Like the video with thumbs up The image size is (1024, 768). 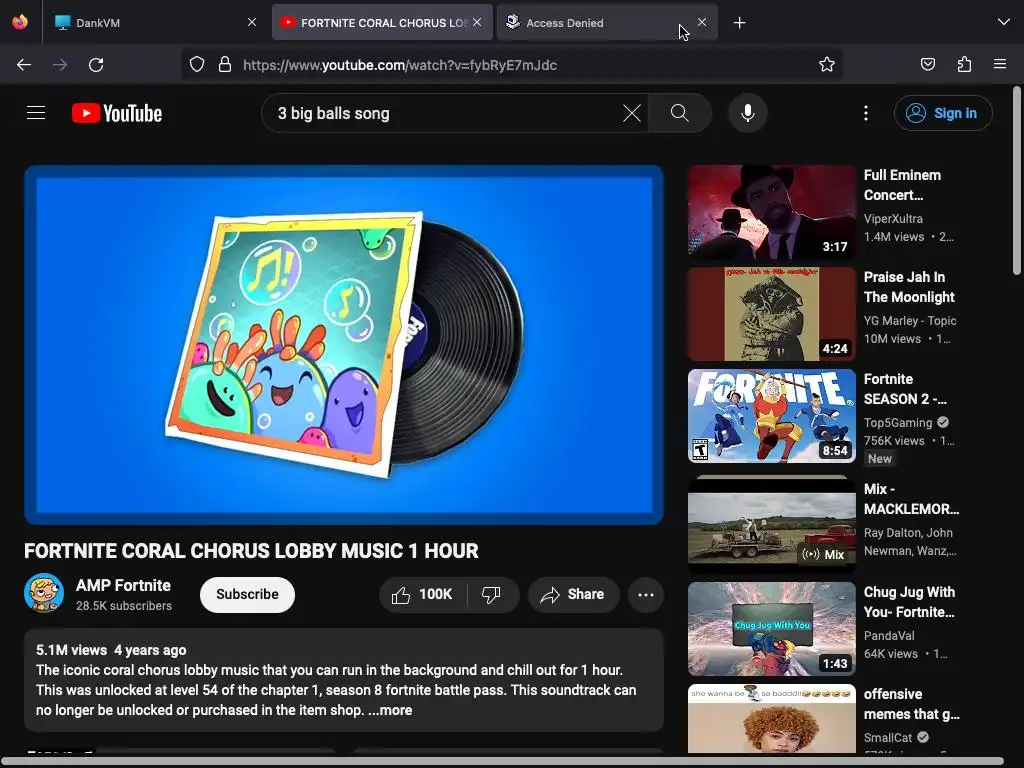[422, 594]
